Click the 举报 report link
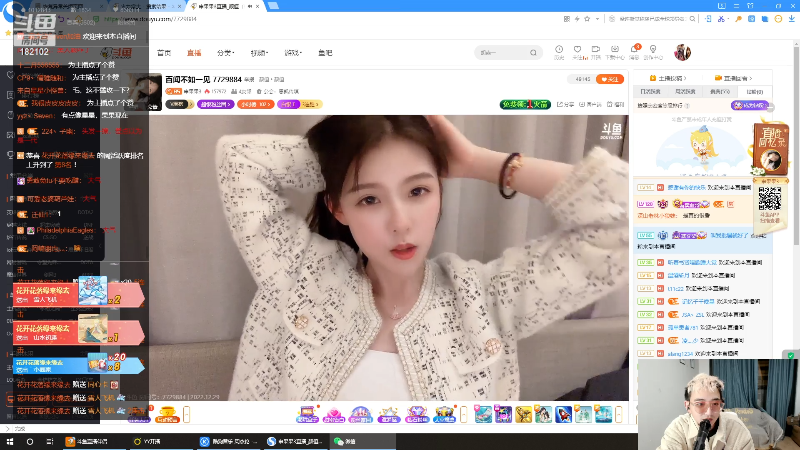800x450 pixels. [616, 104]
